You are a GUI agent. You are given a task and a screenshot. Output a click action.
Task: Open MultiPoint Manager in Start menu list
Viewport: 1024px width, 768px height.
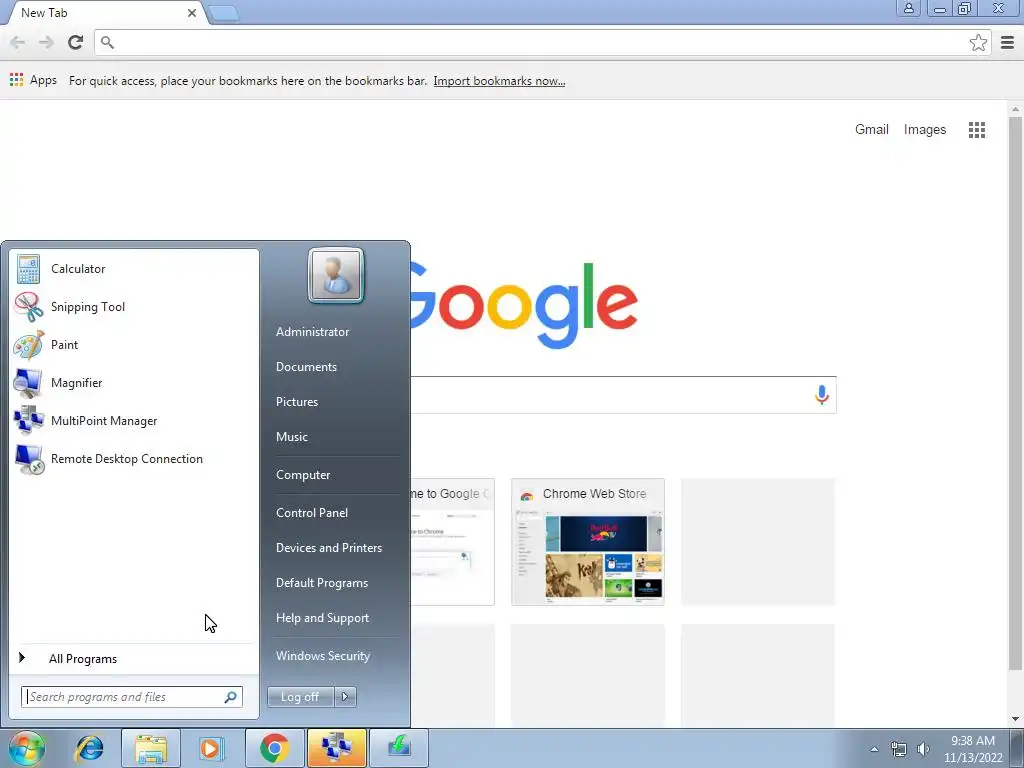134,421
